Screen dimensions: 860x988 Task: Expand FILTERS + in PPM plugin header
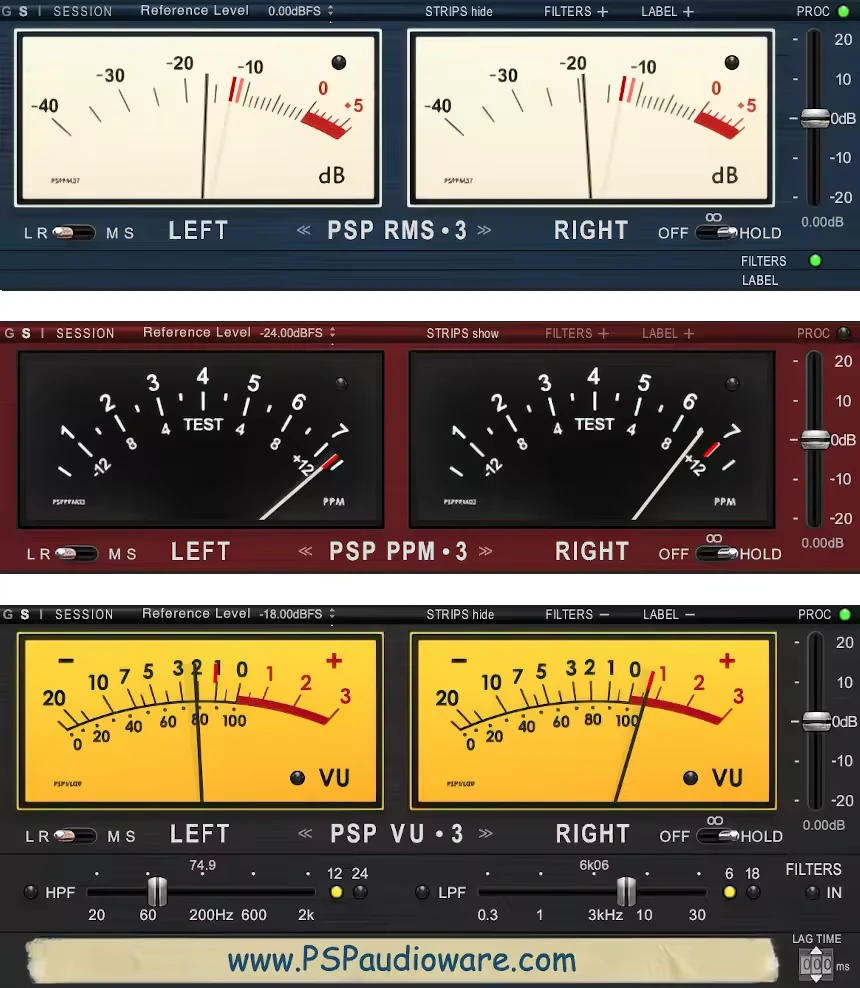click(577, 333)
